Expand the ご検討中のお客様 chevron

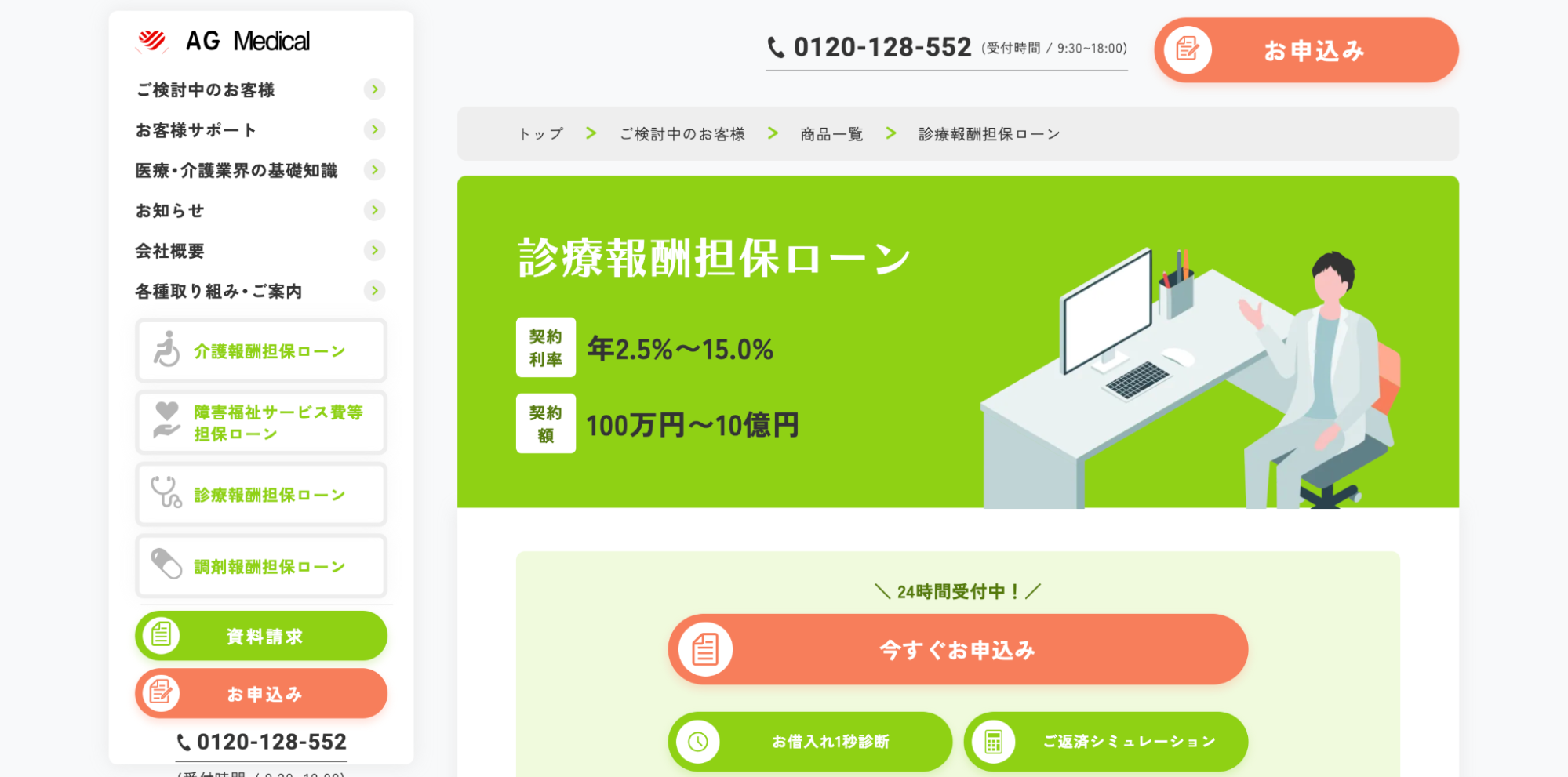coord(375,89)
